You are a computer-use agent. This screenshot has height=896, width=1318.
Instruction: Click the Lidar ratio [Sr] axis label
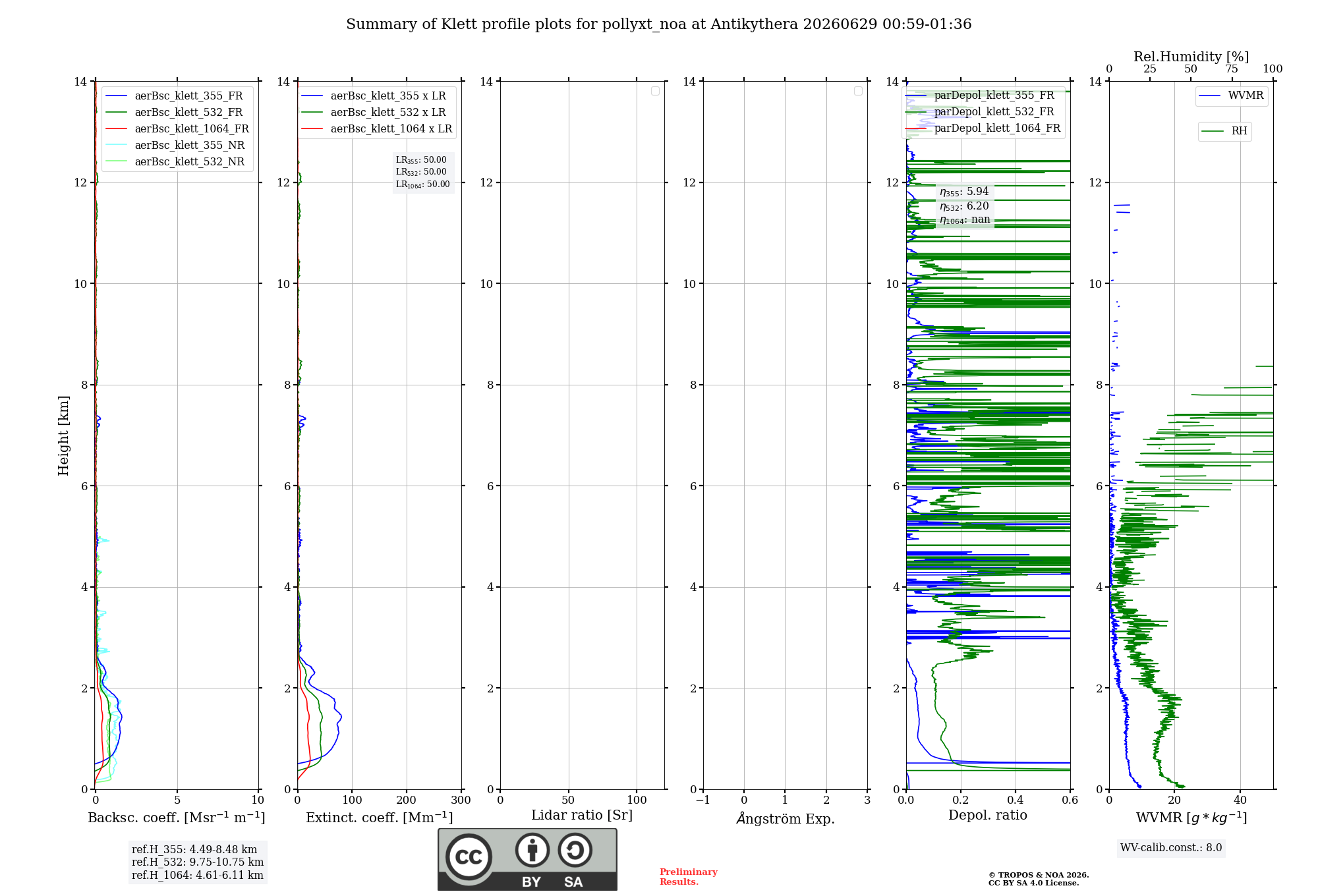point(582,816)
